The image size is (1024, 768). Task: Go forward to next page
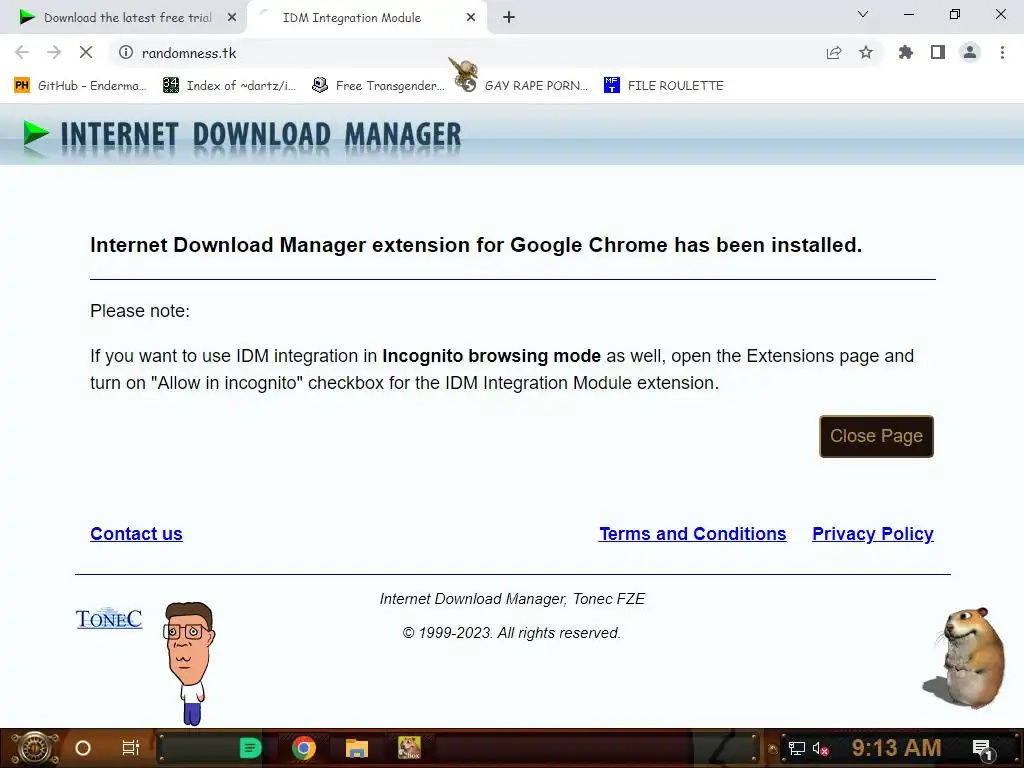pyautogui.click(x=54, y=52)
